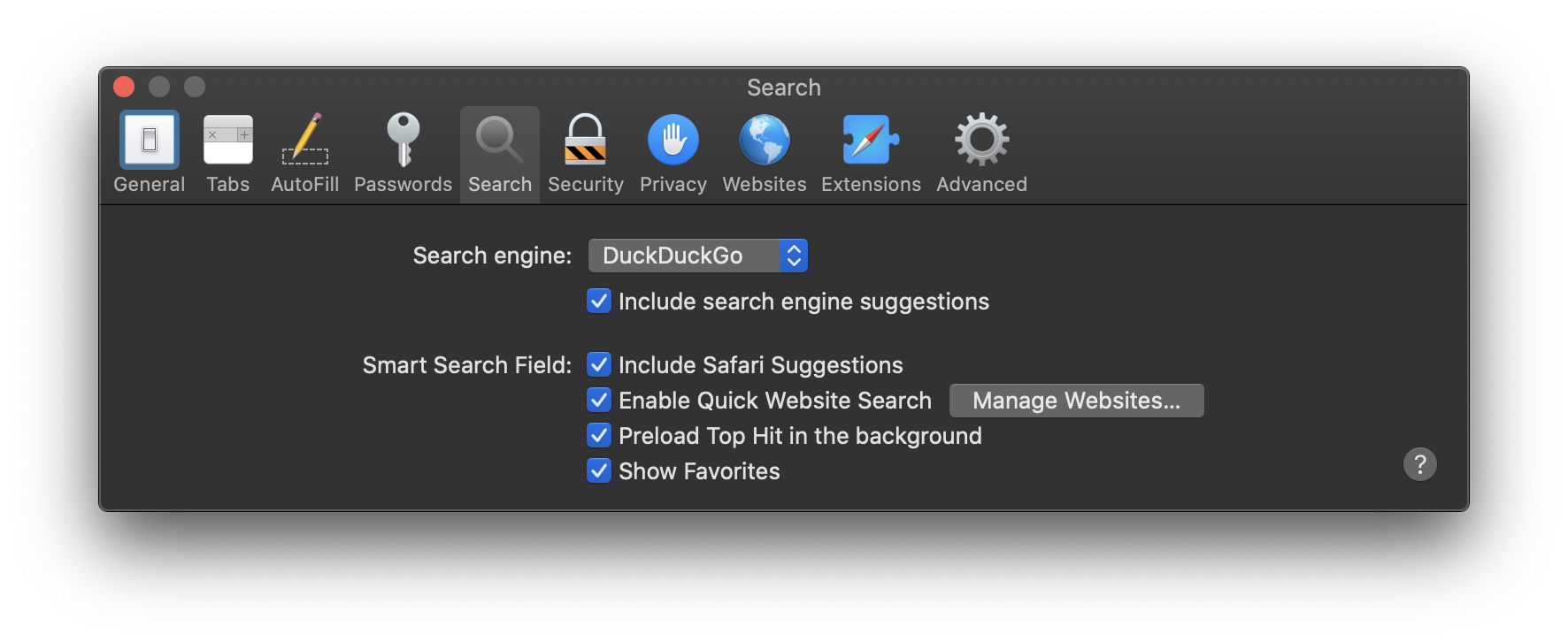1568x642 pixels.
Task: Open the Advanced gear icon
Action: [x=981, y=140]
